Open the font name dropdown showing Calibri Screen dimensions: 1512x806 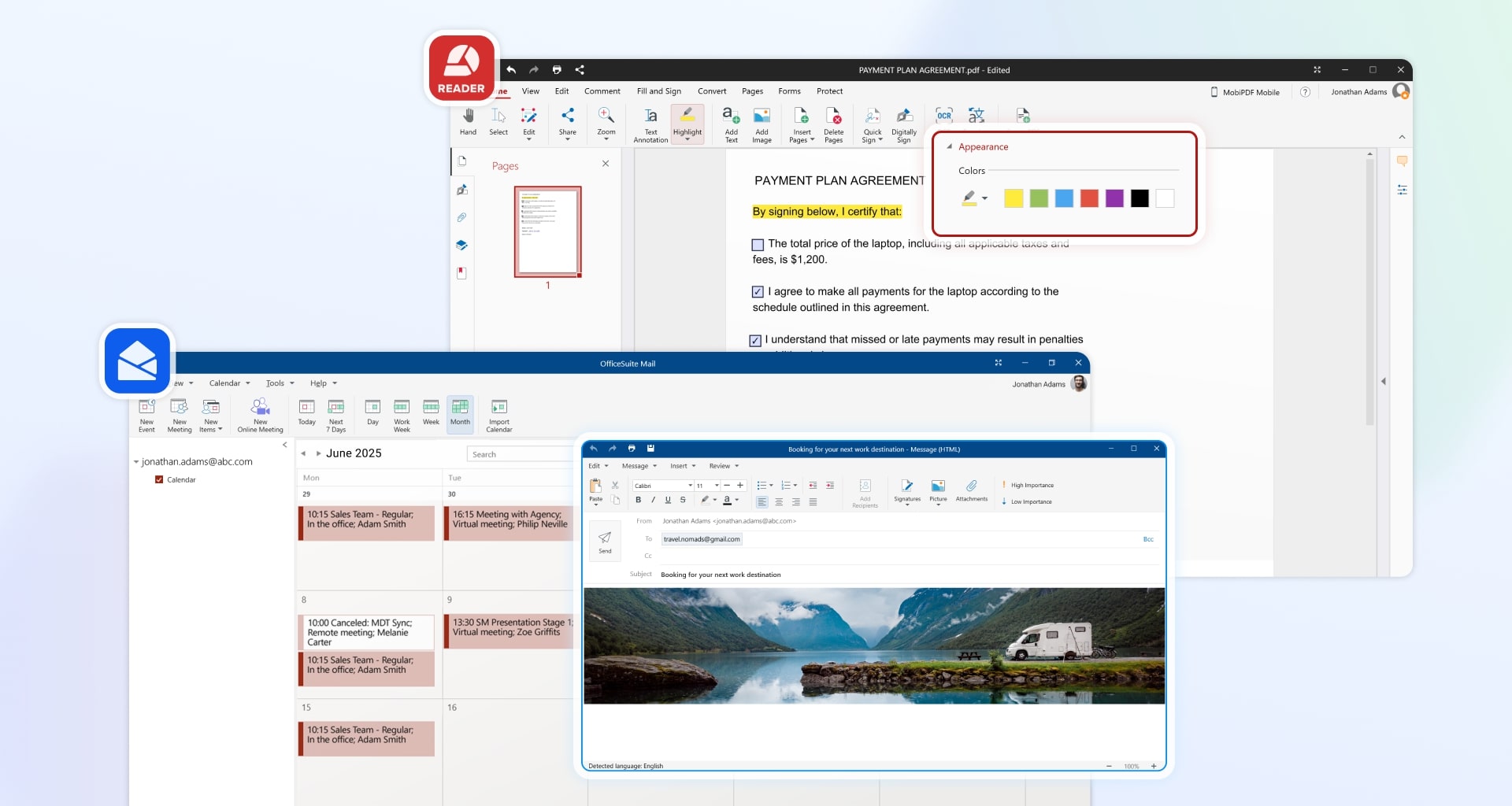click(x=690, y=486)
